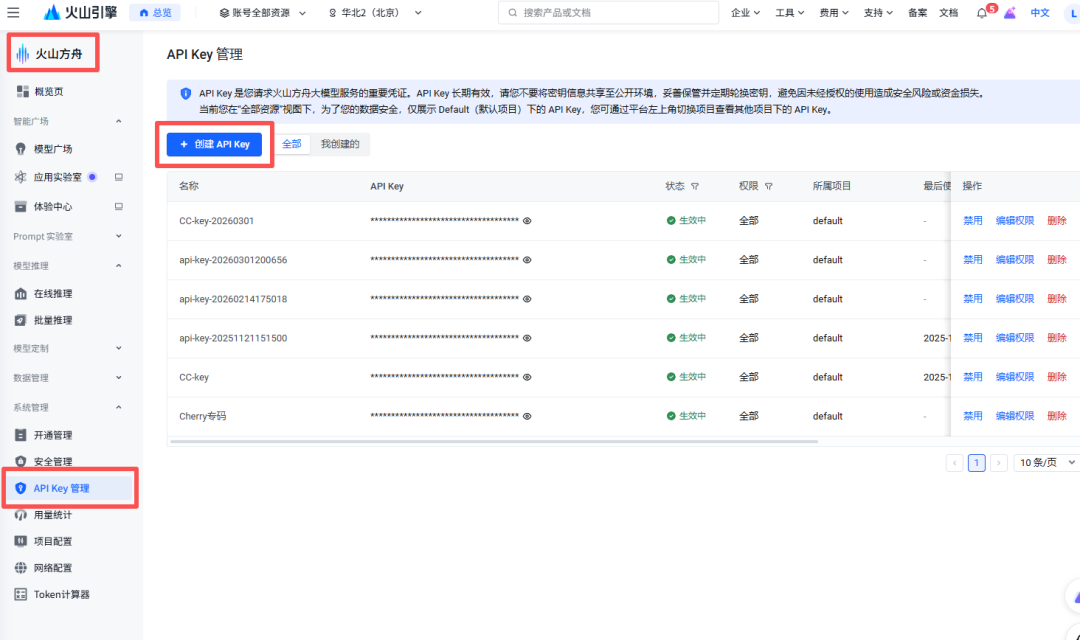1080x640 pixels.
Task: Click the 状态 column filter icon
Action: click(695, 186)
